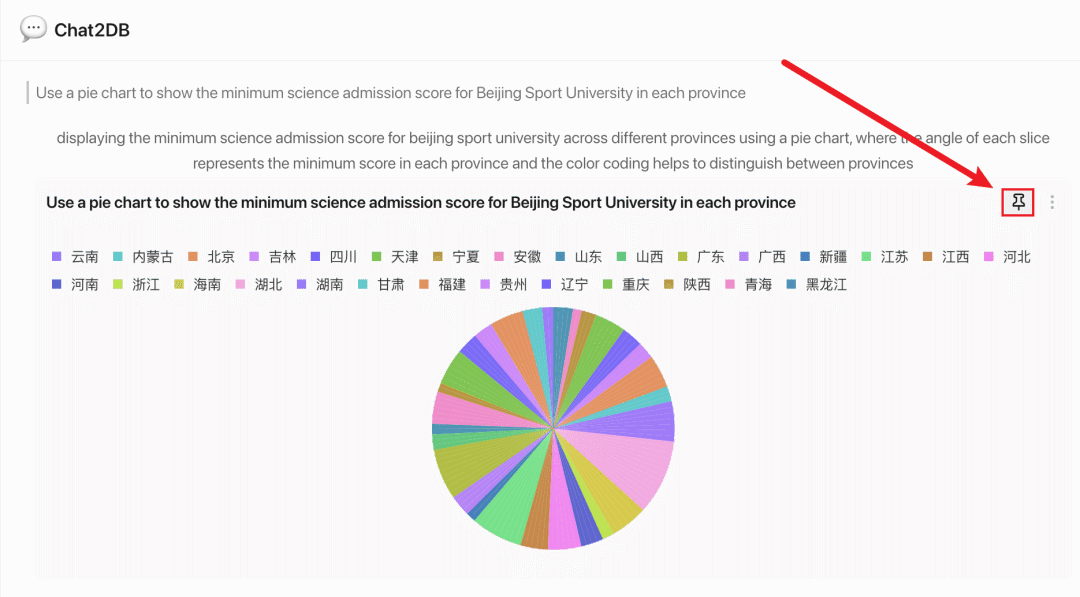Click the chart title heading text

421,202
